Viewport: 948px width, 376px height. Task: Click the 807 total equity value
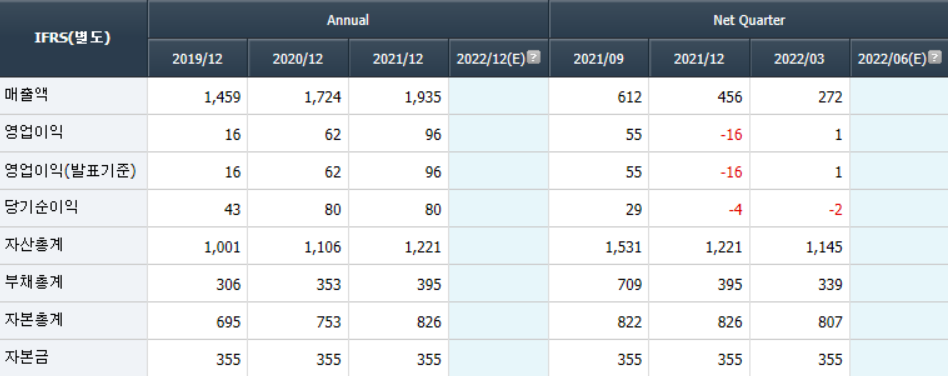click(831, 322)
